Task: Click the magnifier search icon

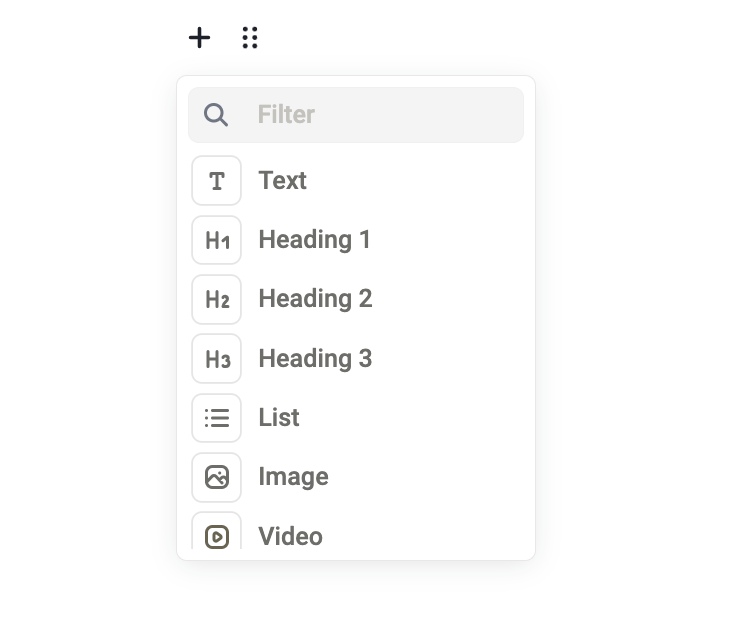Action: [x=216, y=115]
